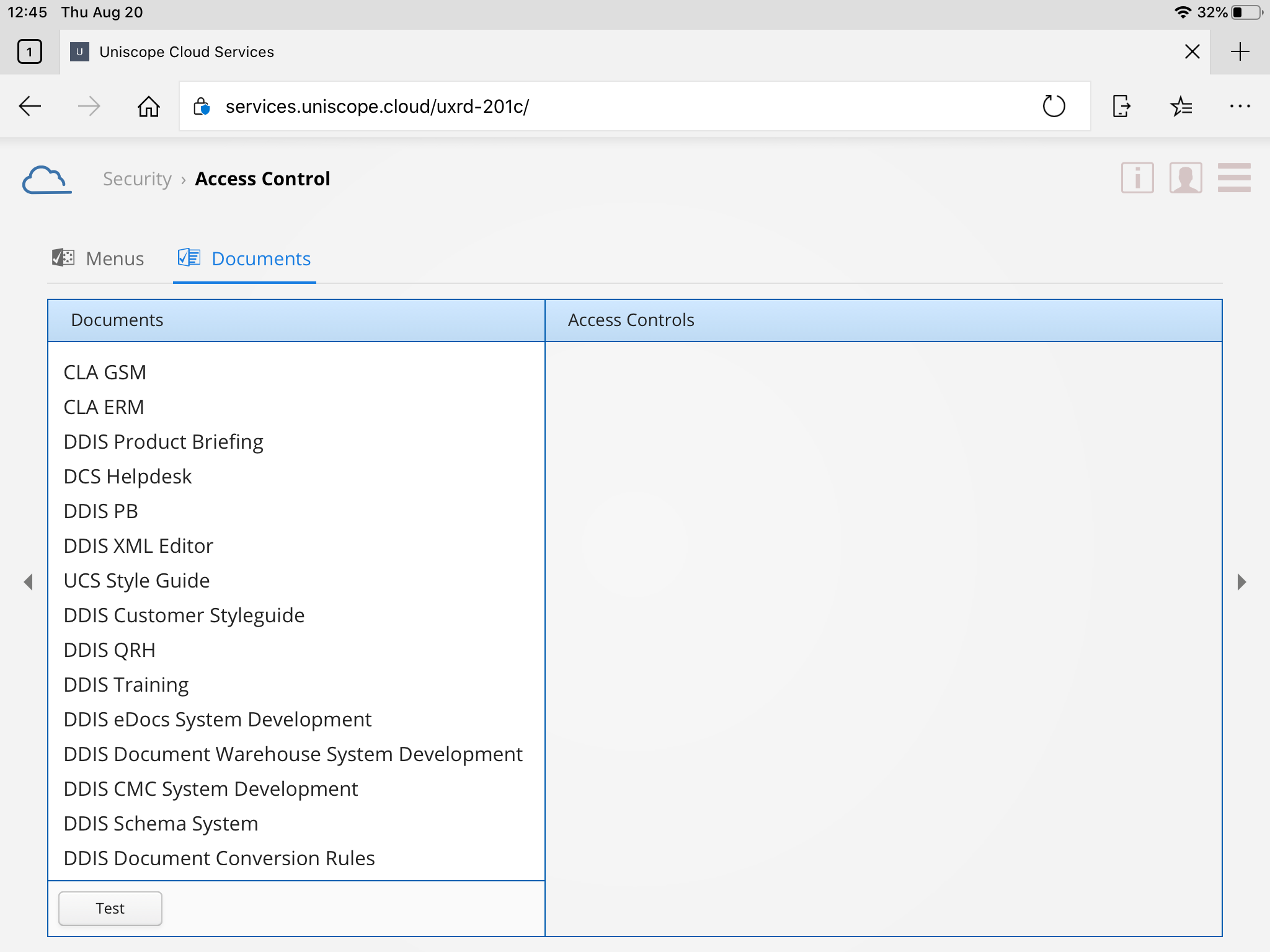Follow the Security breadcrumb link

[x=137, y=179]
